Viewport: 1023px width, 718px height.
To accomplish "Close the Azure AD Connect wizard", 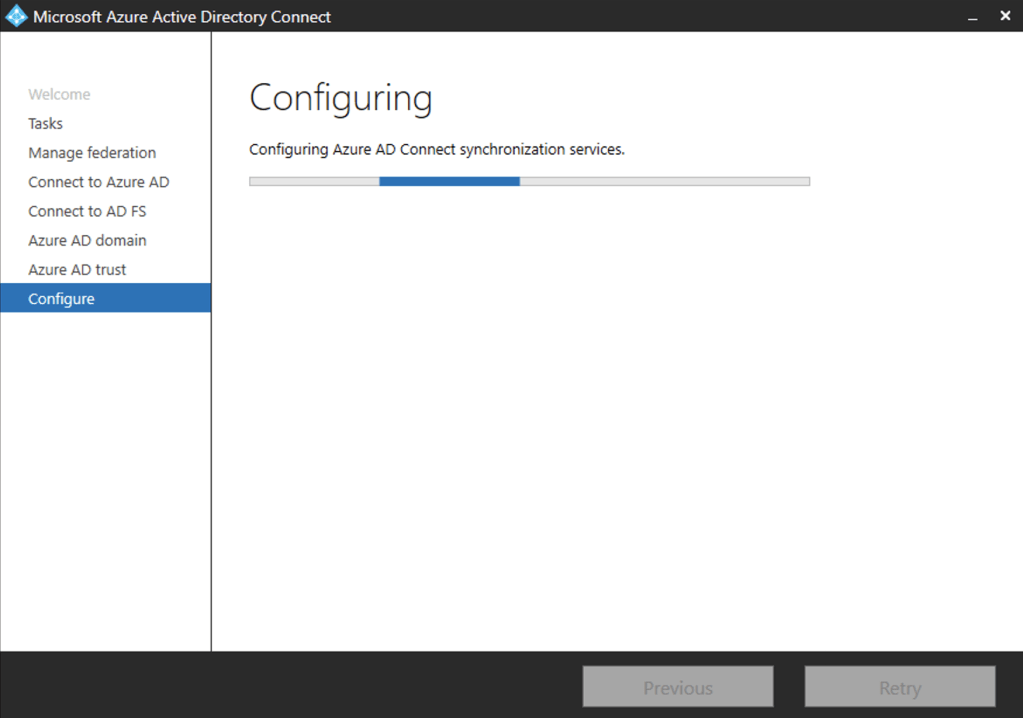I will coord(1005,16).
